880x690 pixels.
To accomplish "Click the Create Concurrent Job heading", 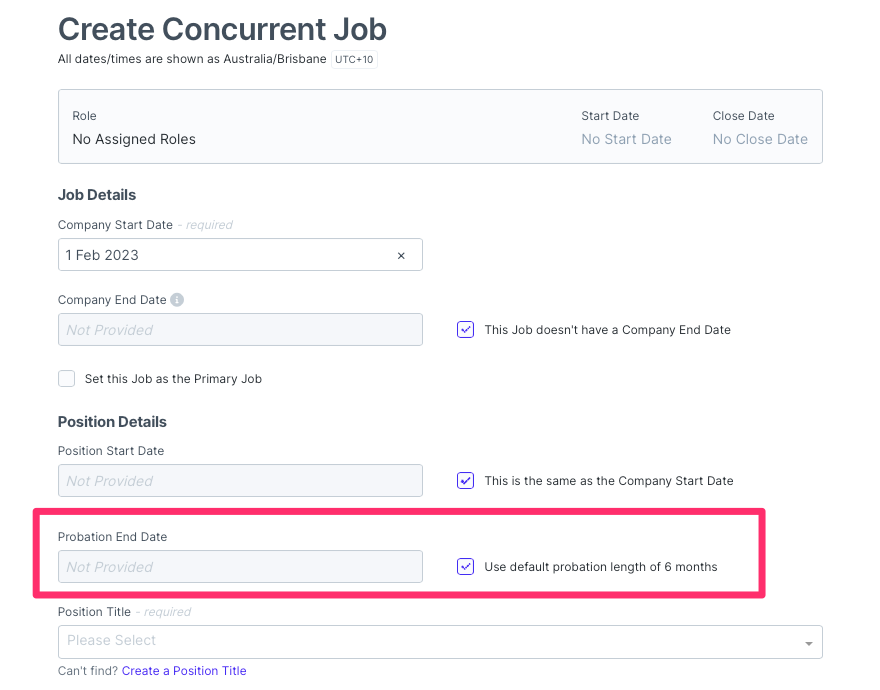I will [222, 29].
